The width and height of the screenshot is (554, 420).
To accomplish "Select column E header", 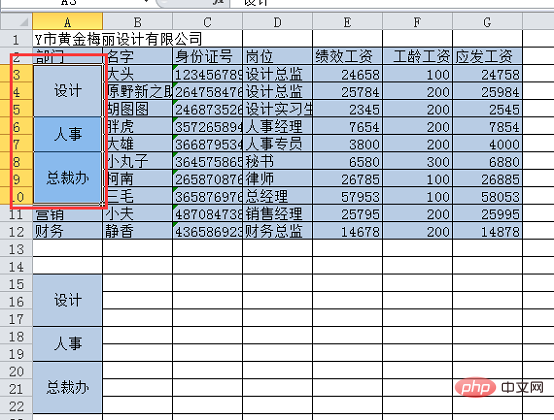I will 347,22.
